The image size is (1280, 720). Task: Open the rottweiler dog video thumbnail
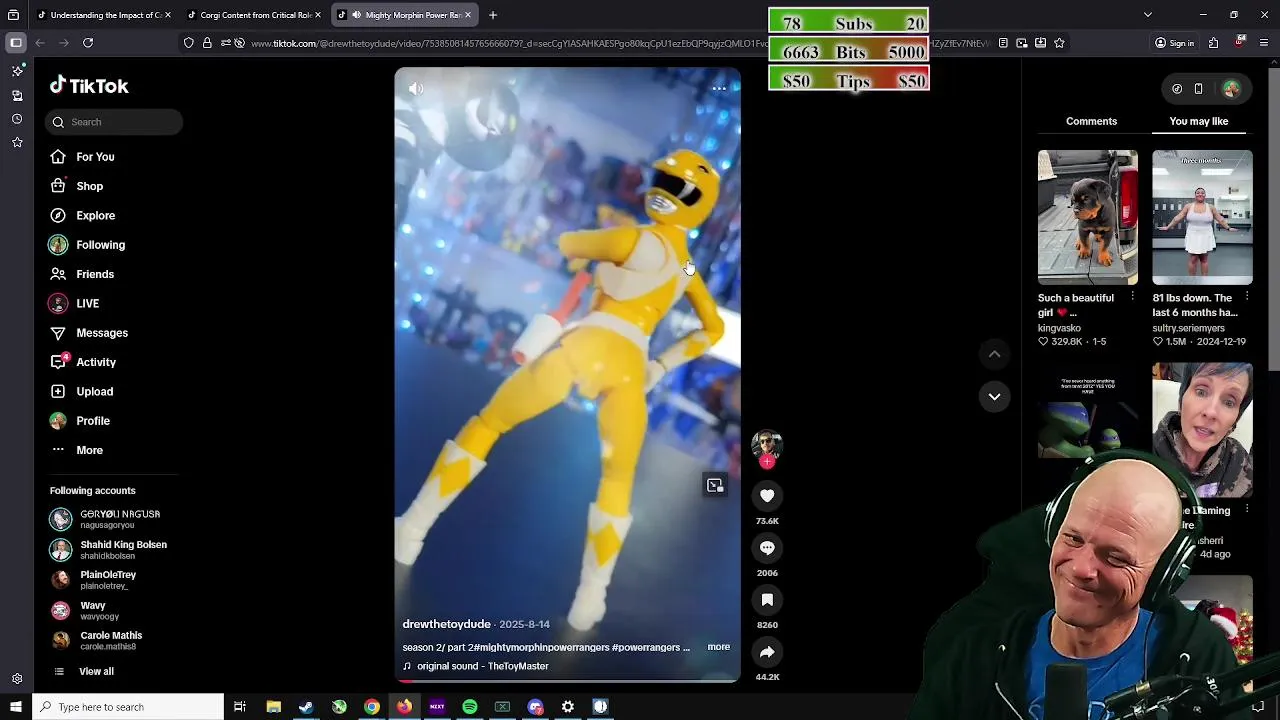[x=1087, y=217]
